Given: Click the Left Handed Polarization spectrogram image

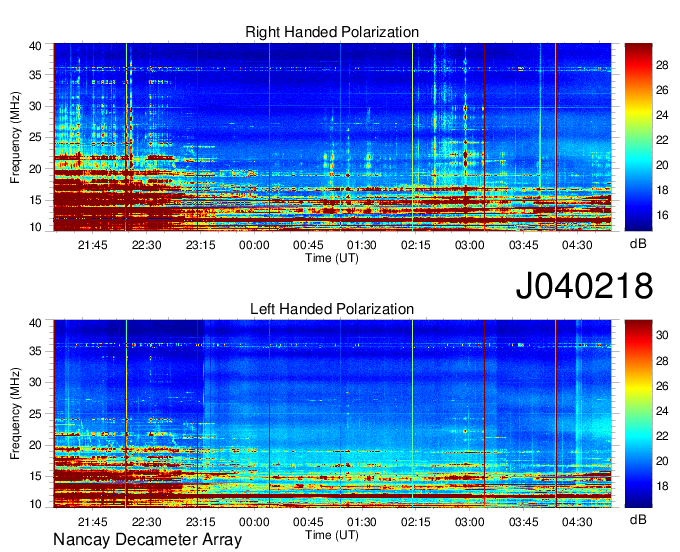Looking at the screenshot, I should (332, 414).
